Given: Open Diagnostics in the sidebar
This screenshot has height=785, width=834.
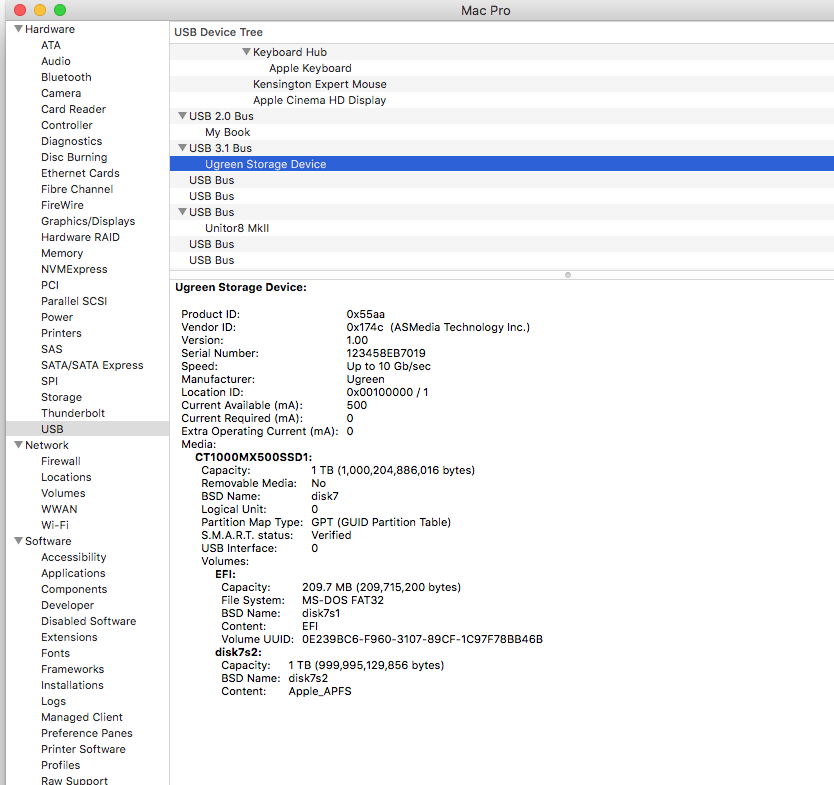Looking at the screenshot, I should (72, 141).
